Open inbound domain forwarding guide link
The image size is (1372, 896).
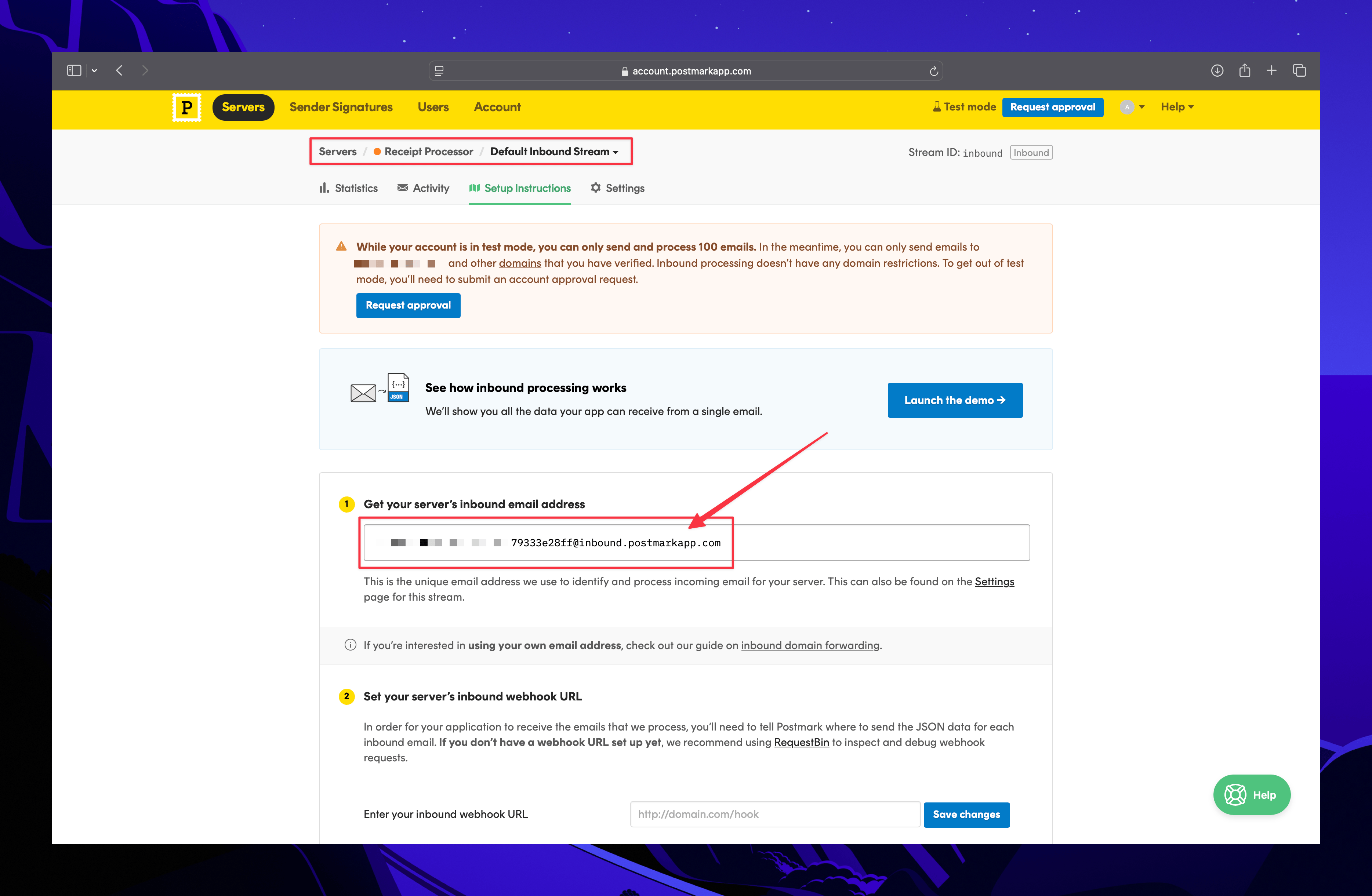click(810, 645)
